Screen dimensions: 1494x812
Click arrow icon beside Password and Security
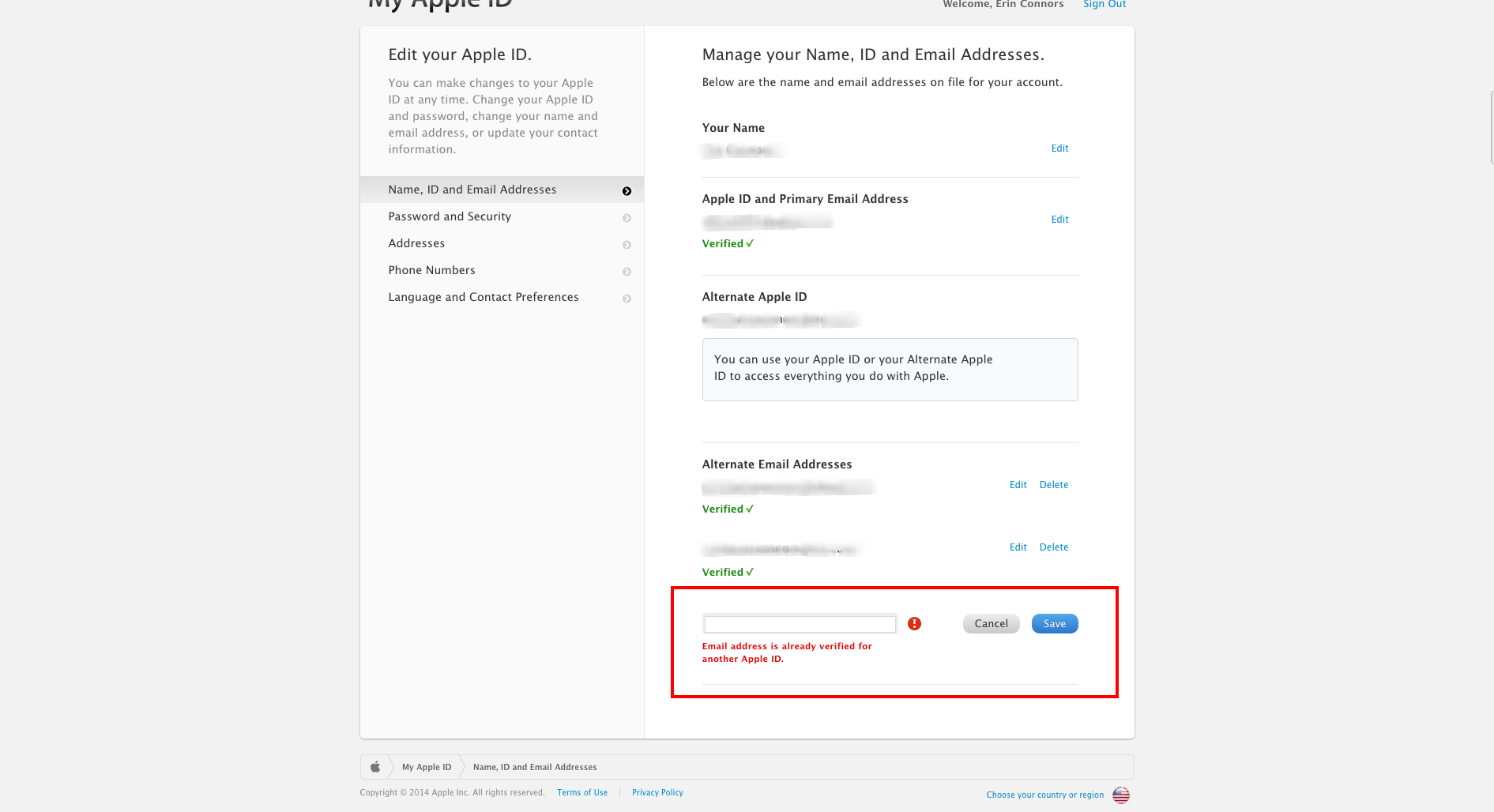[627, 218]
